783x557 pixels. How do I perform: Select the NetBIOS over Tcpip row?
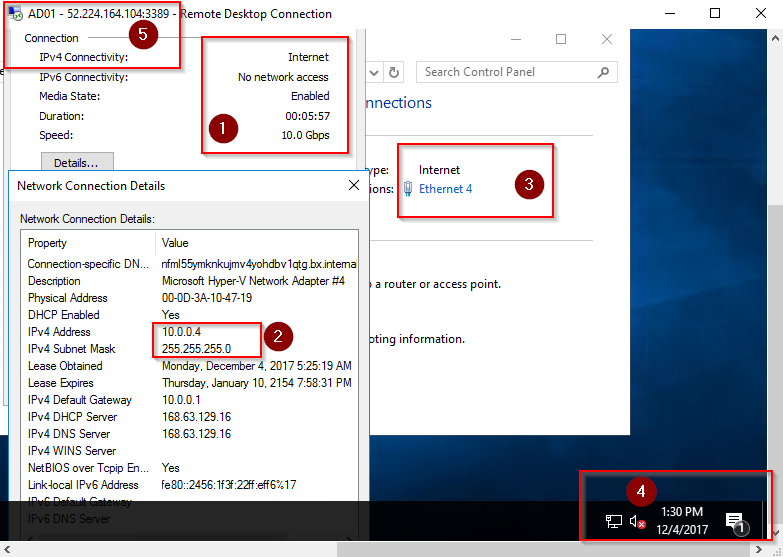(x=190, y=468)
